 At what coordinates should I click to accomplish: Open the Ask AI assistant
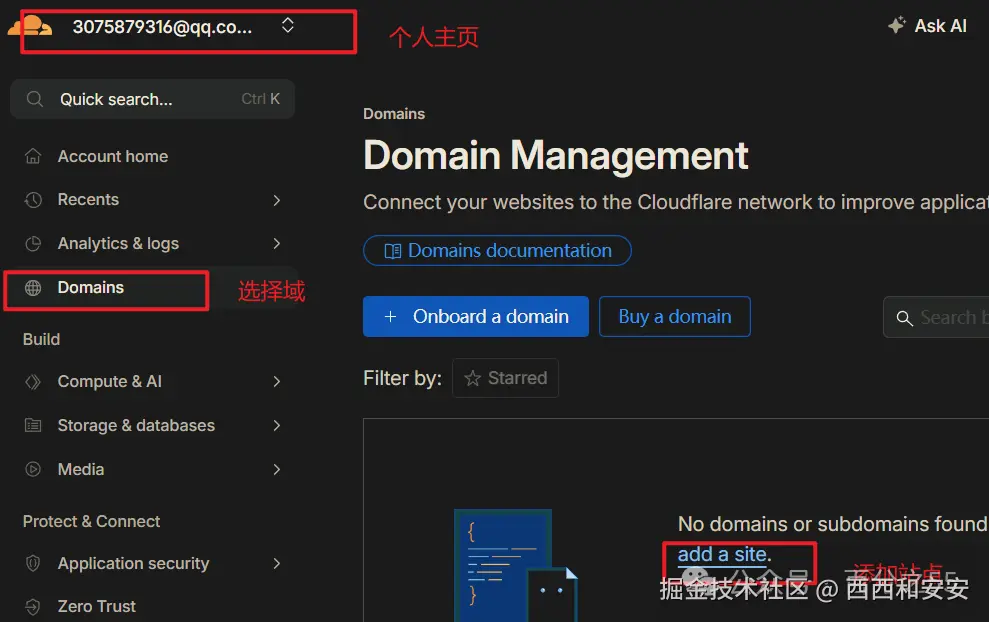(927, 25)
